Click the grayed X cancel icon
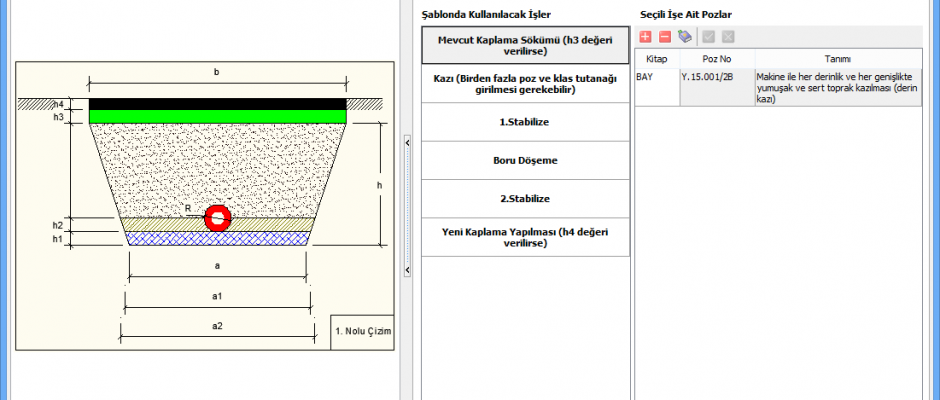940x400 pixels. (728, 37)
